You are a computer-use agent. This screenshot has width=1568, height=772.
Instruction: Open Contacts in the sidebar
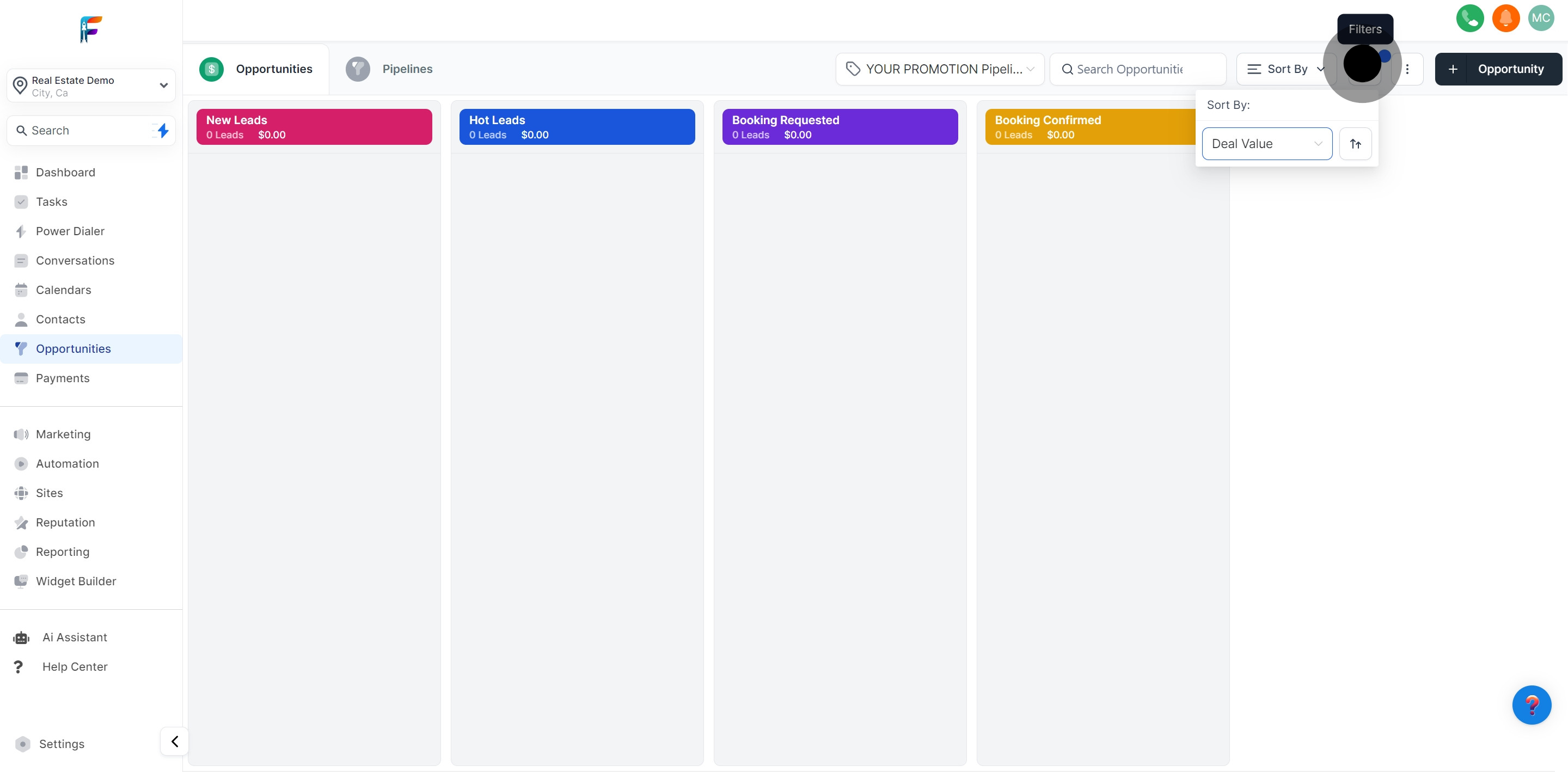pos(60,319)
